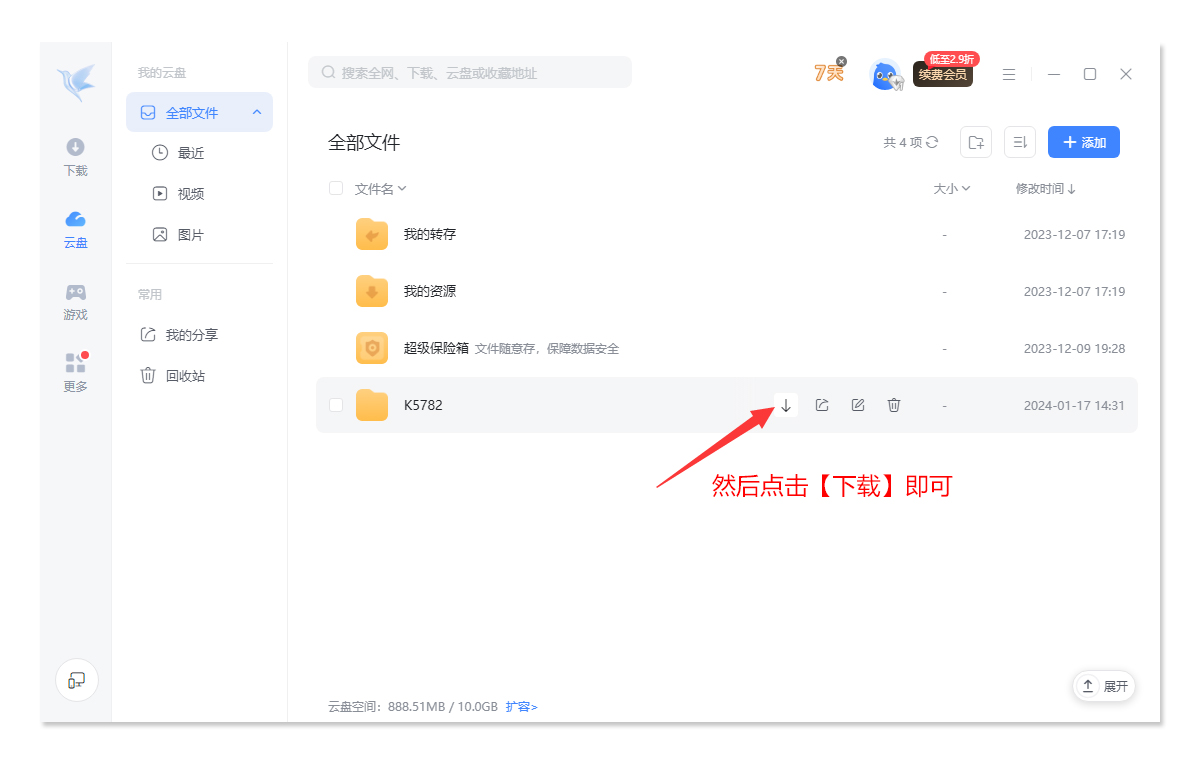
Task: Open the device icon at sidebar bottom
Action: click(x=76, y=680)
